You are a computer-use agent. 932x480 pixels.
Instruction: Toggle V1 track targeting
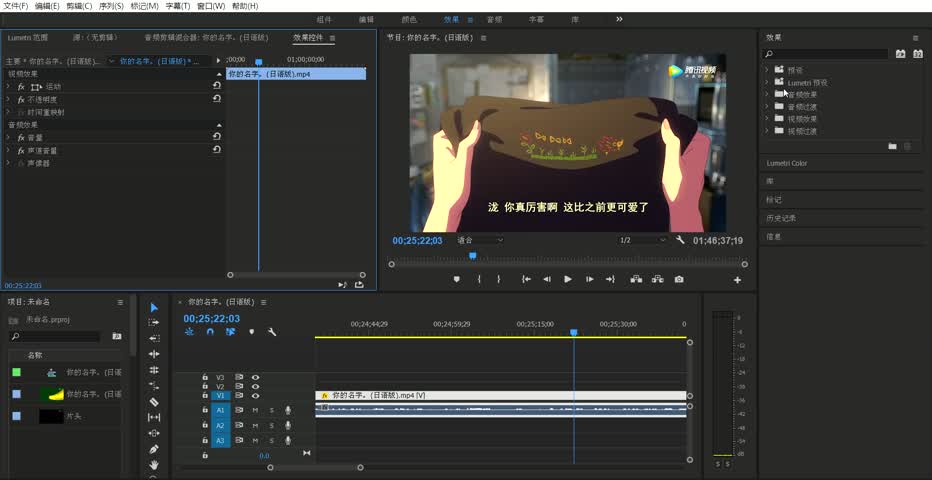coord(221,396)
